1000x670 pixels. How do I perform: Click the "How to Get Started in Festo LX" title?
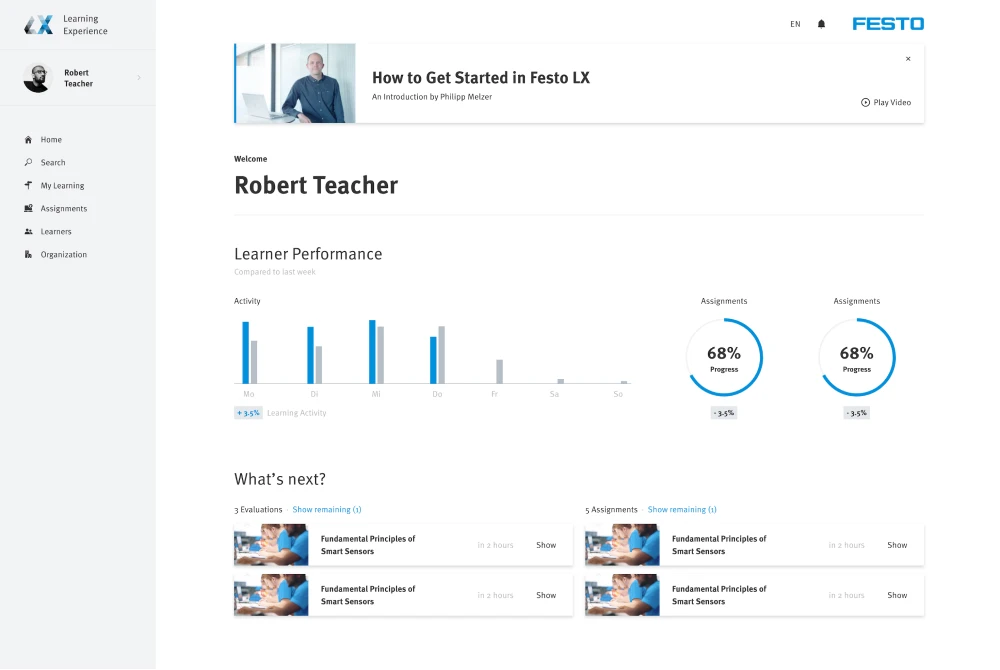481,78
